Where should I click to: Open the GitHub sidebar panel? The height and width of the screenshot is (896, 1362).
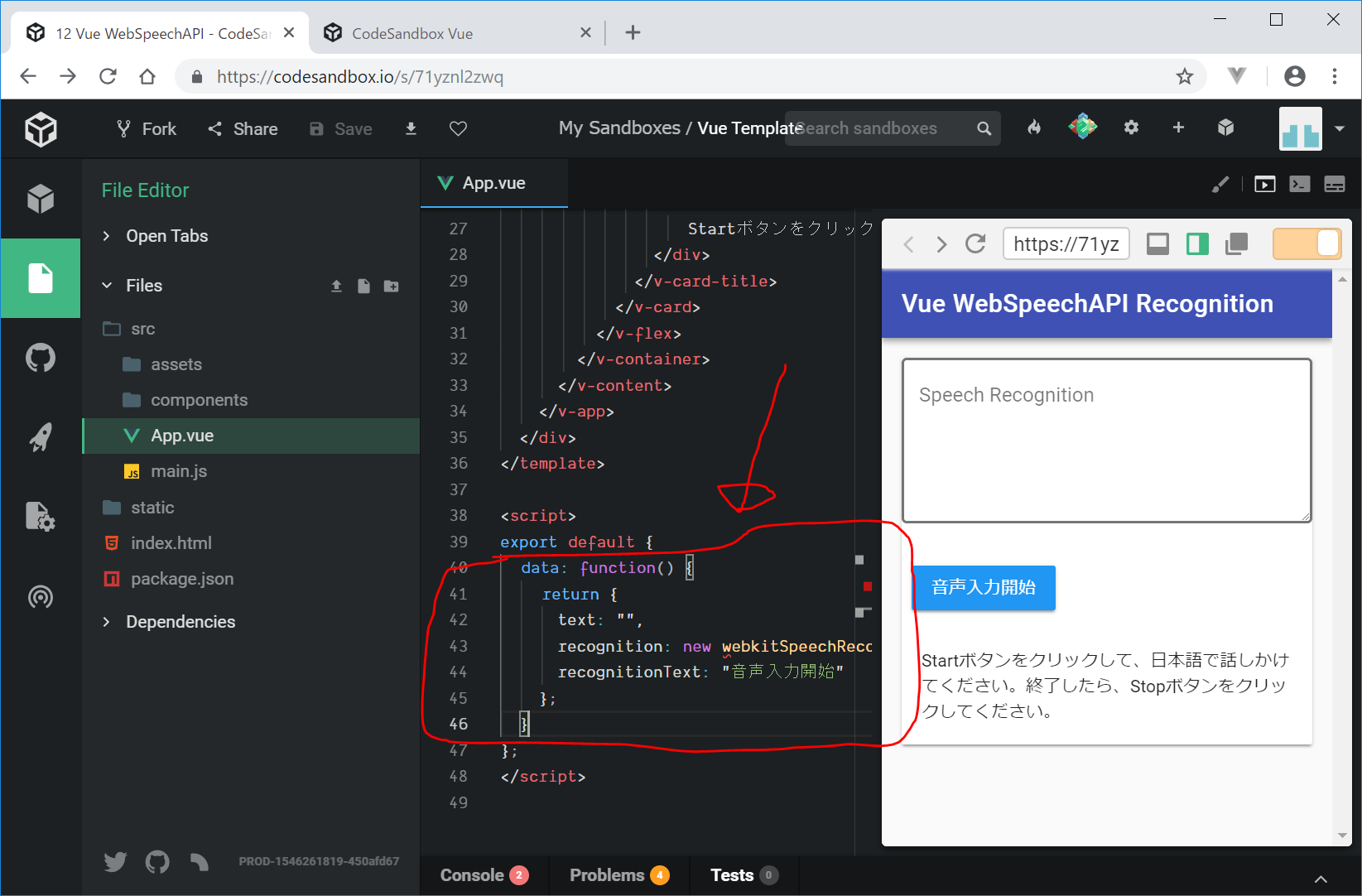pos(41,358)
